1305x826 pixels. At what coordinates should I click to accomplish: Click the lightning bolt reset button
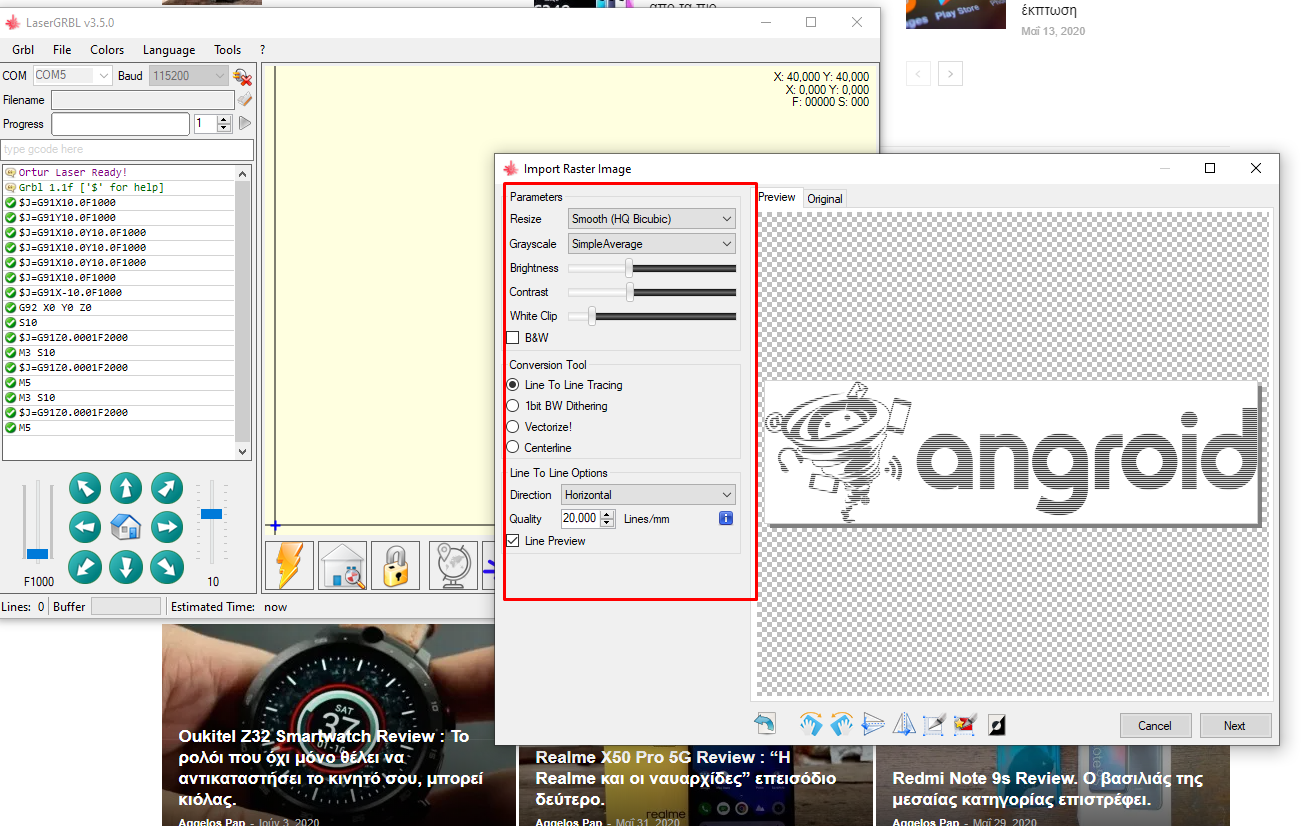[x=290, y=566]
